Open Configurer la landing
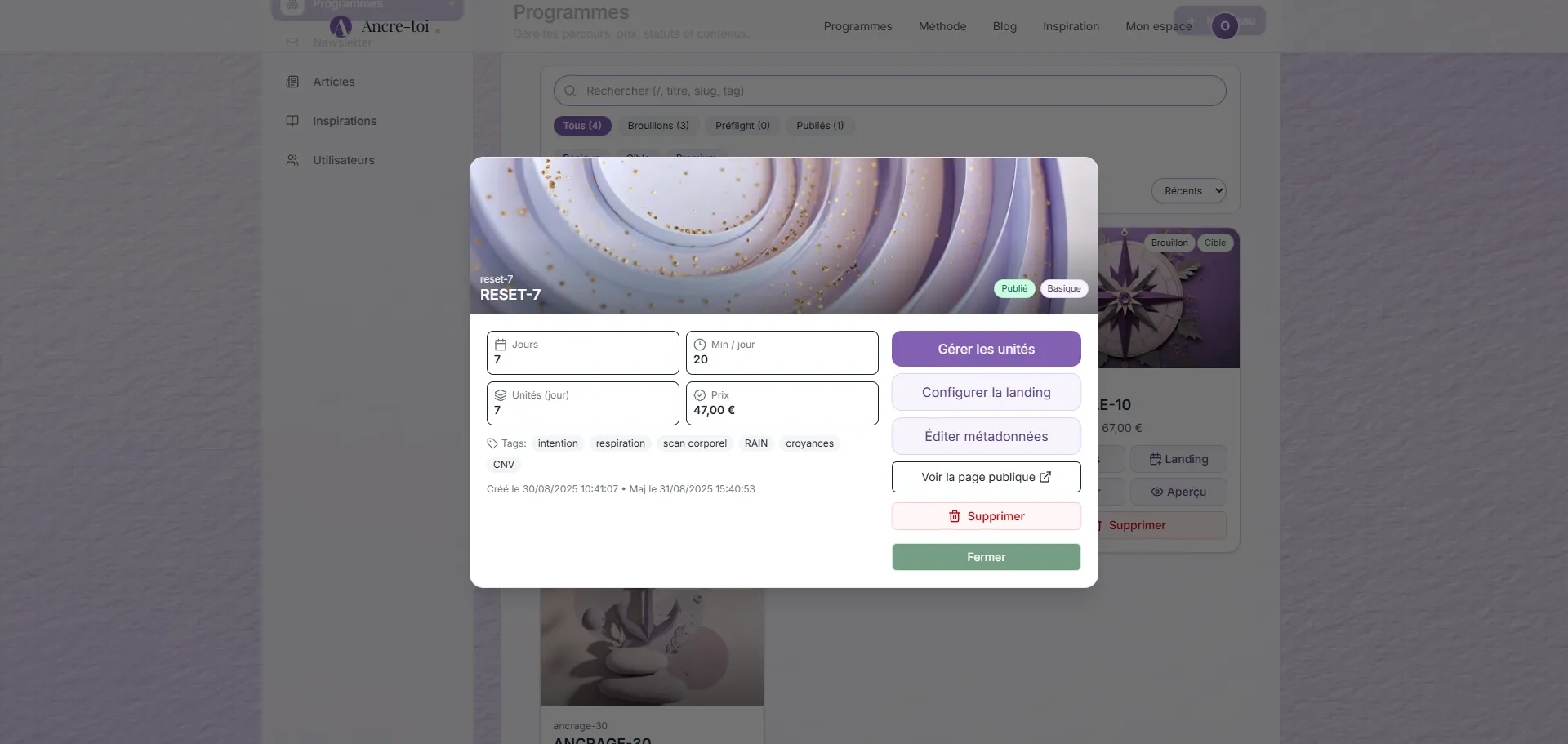 pos(986,392)
